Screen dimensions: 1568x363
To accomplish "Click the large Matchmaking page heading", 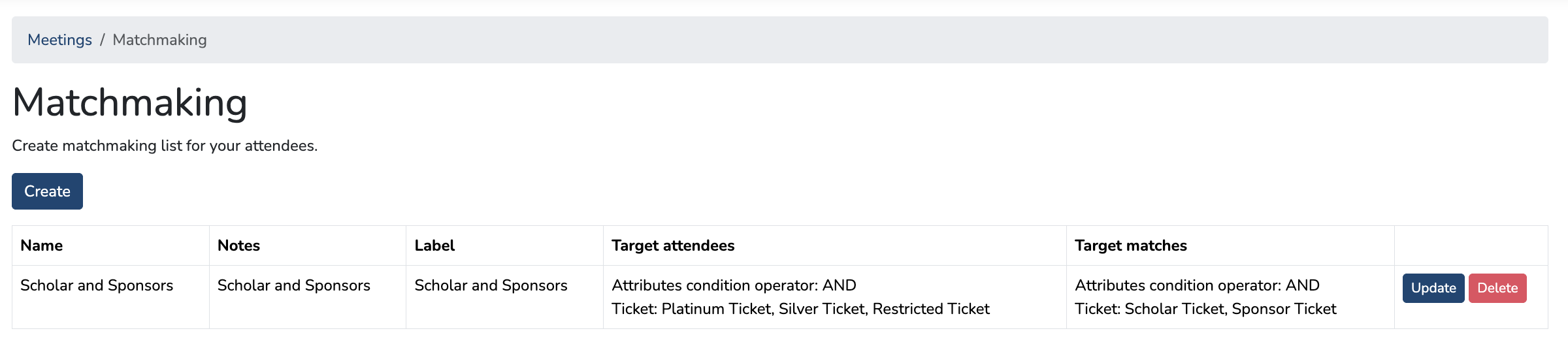I will pos(129,103).
